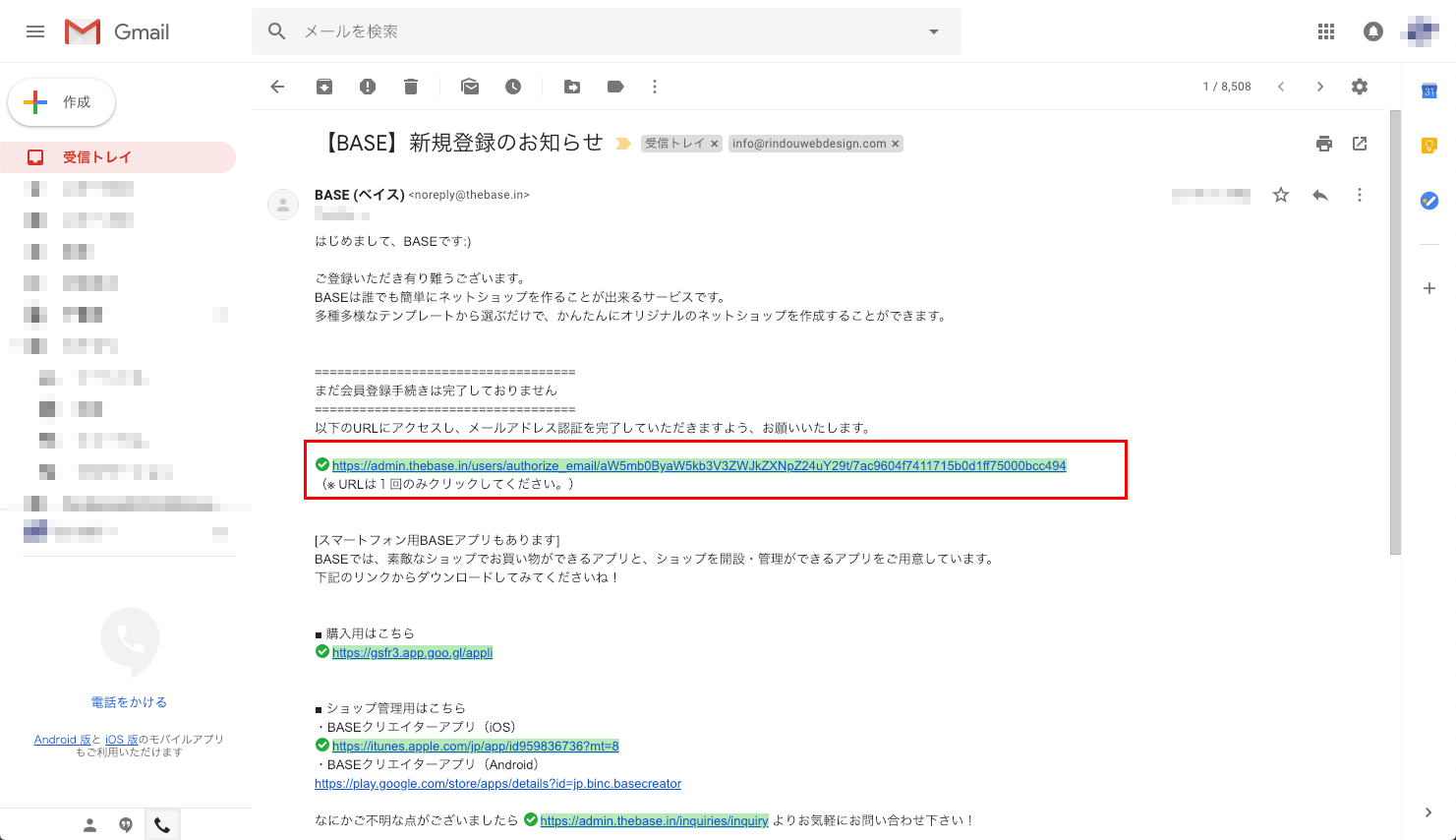Image resolution: width=1456 pixels, height=840 pixels.
Task: Add more add-ons with plus icon
Action: [x=1429, y=288]
